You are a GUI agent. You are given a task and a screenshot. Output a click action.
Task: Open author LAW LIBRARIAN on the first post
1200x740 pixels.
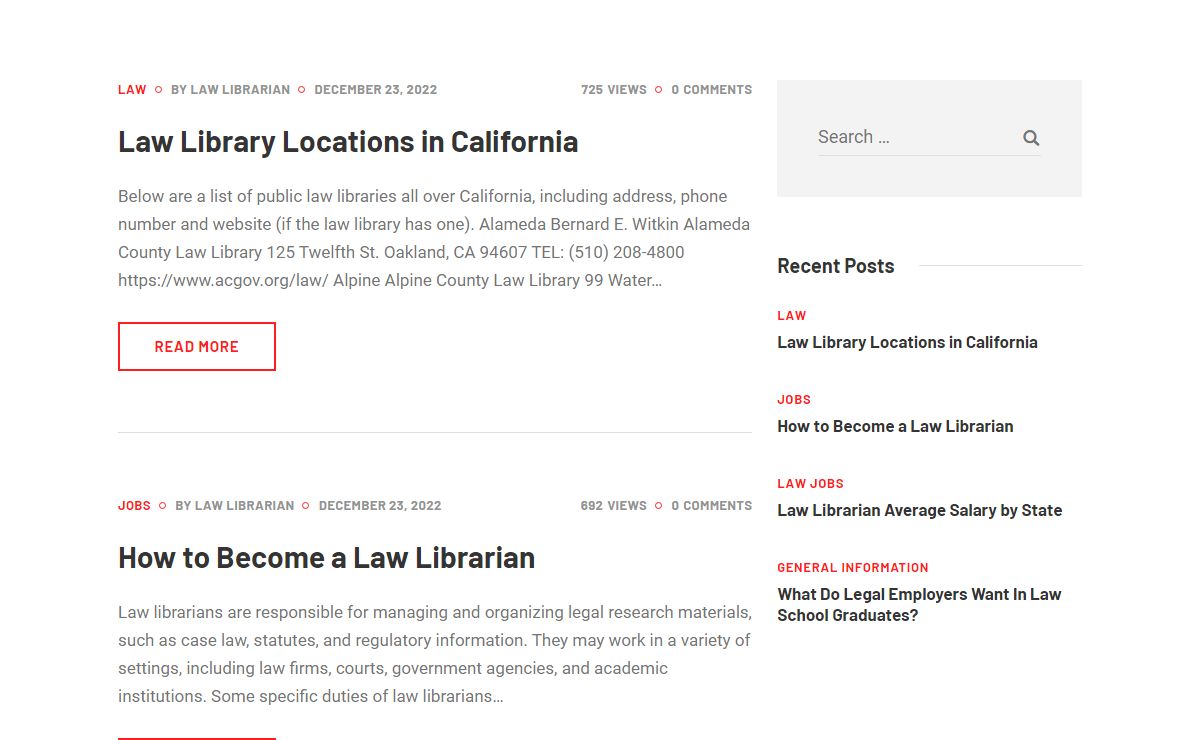coord(240,89)
